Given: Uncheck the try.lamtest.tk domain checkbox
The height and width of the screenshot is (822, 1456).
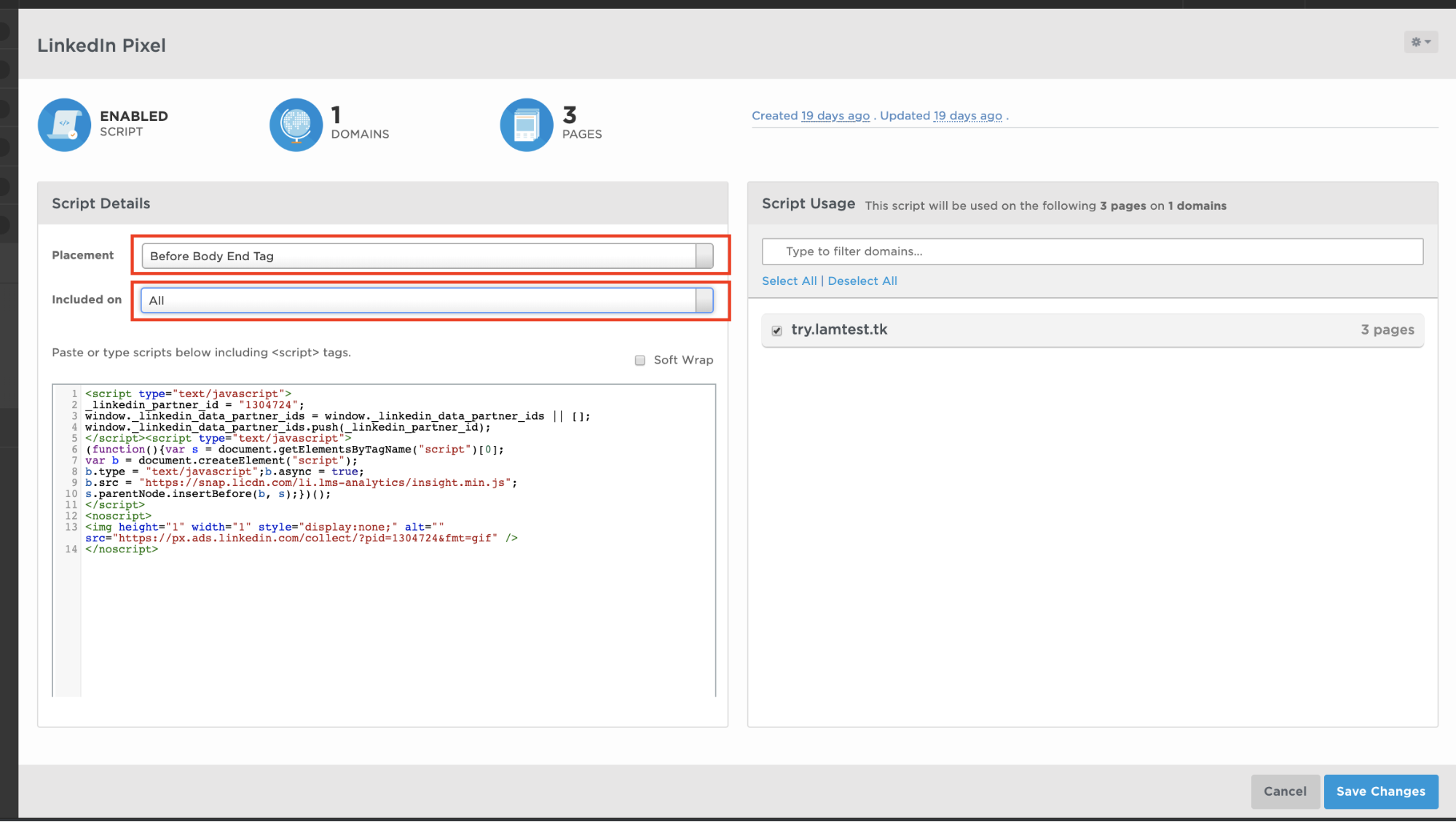Looking at the screenshot, I should click(777, 330).
